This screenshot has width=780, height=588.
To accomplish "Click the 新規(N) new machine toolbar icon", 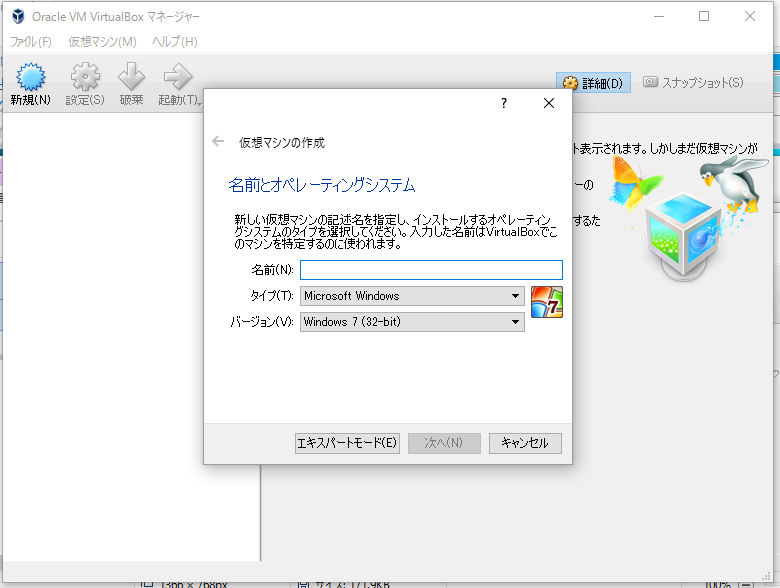I will click(x=30, y=77).
